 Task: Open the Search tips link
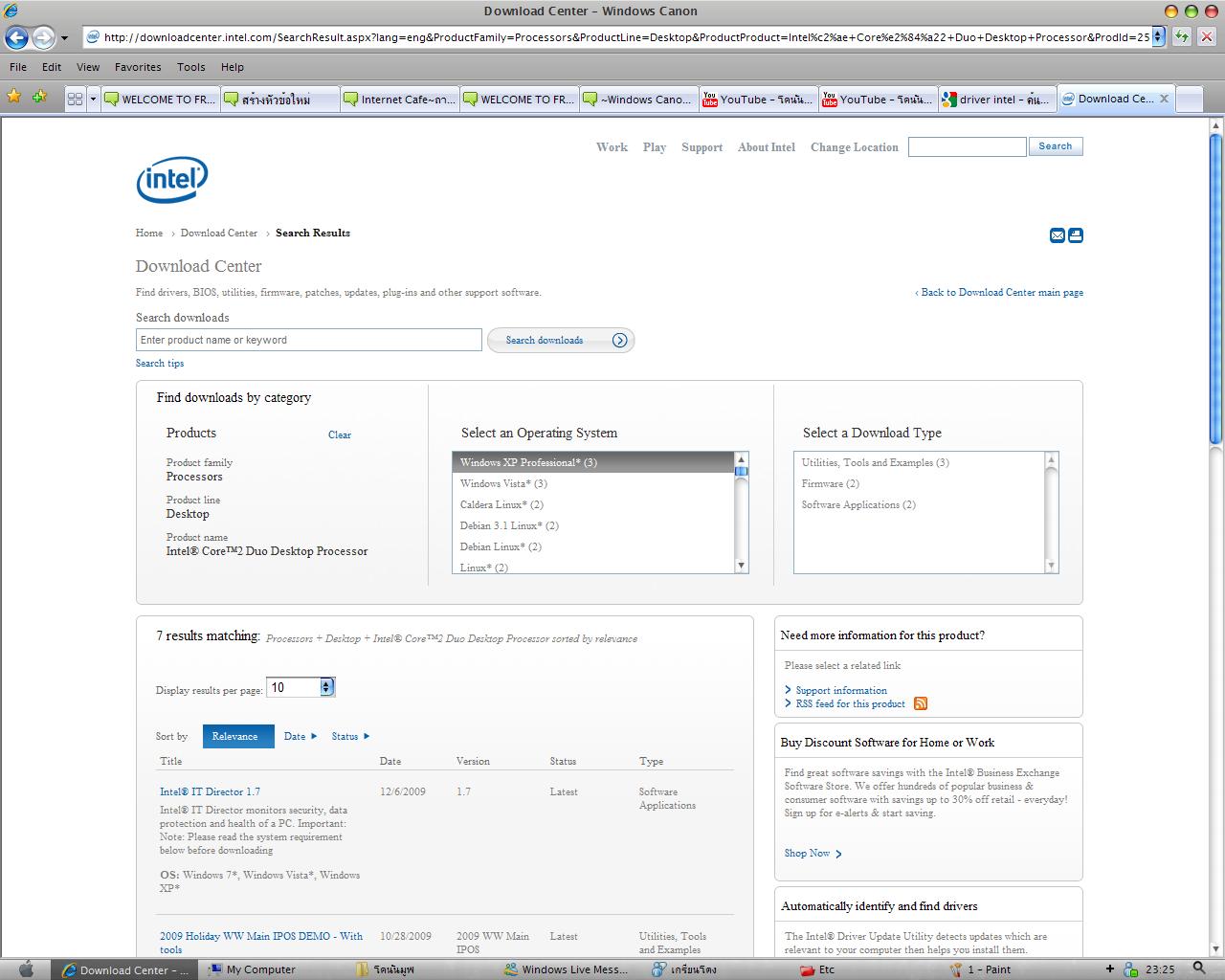tap(160, 364)
